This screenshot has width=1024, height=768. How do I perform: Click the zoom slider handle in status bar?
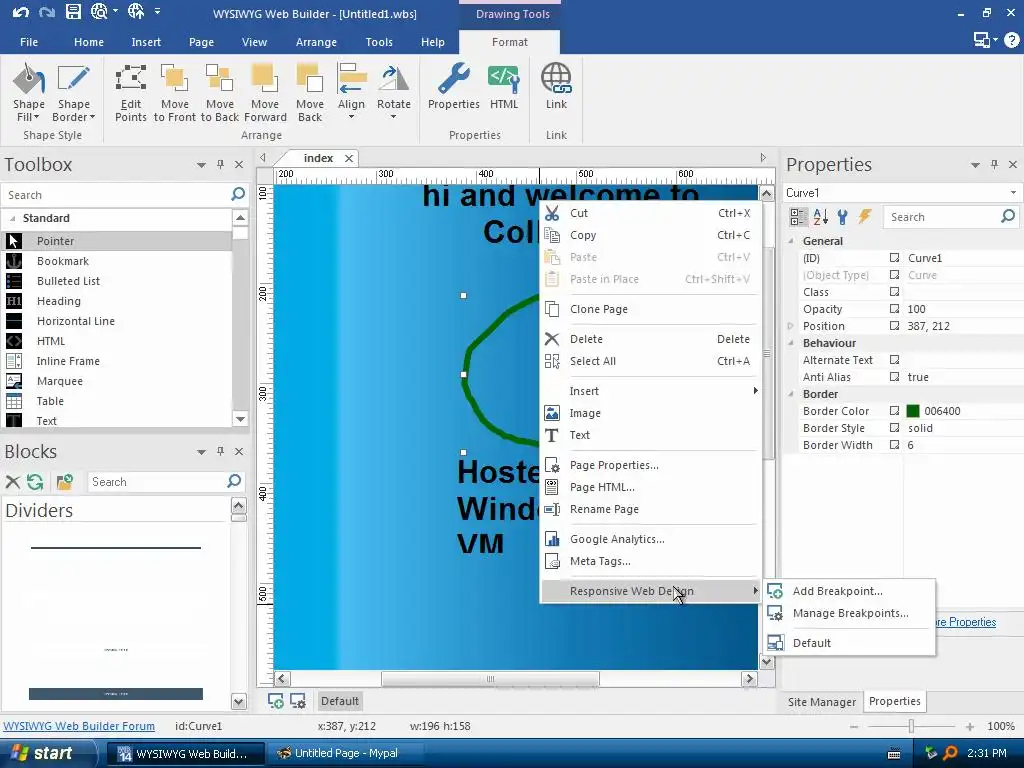pos(911,726)
